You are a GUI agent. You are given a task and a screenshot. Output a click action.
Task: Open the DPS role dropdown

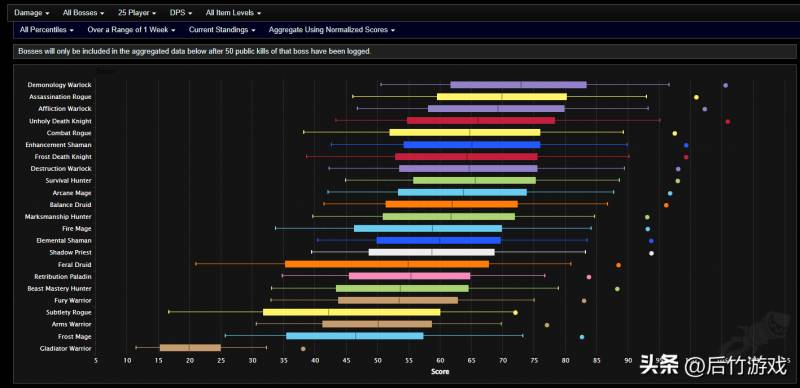[181, 13]
